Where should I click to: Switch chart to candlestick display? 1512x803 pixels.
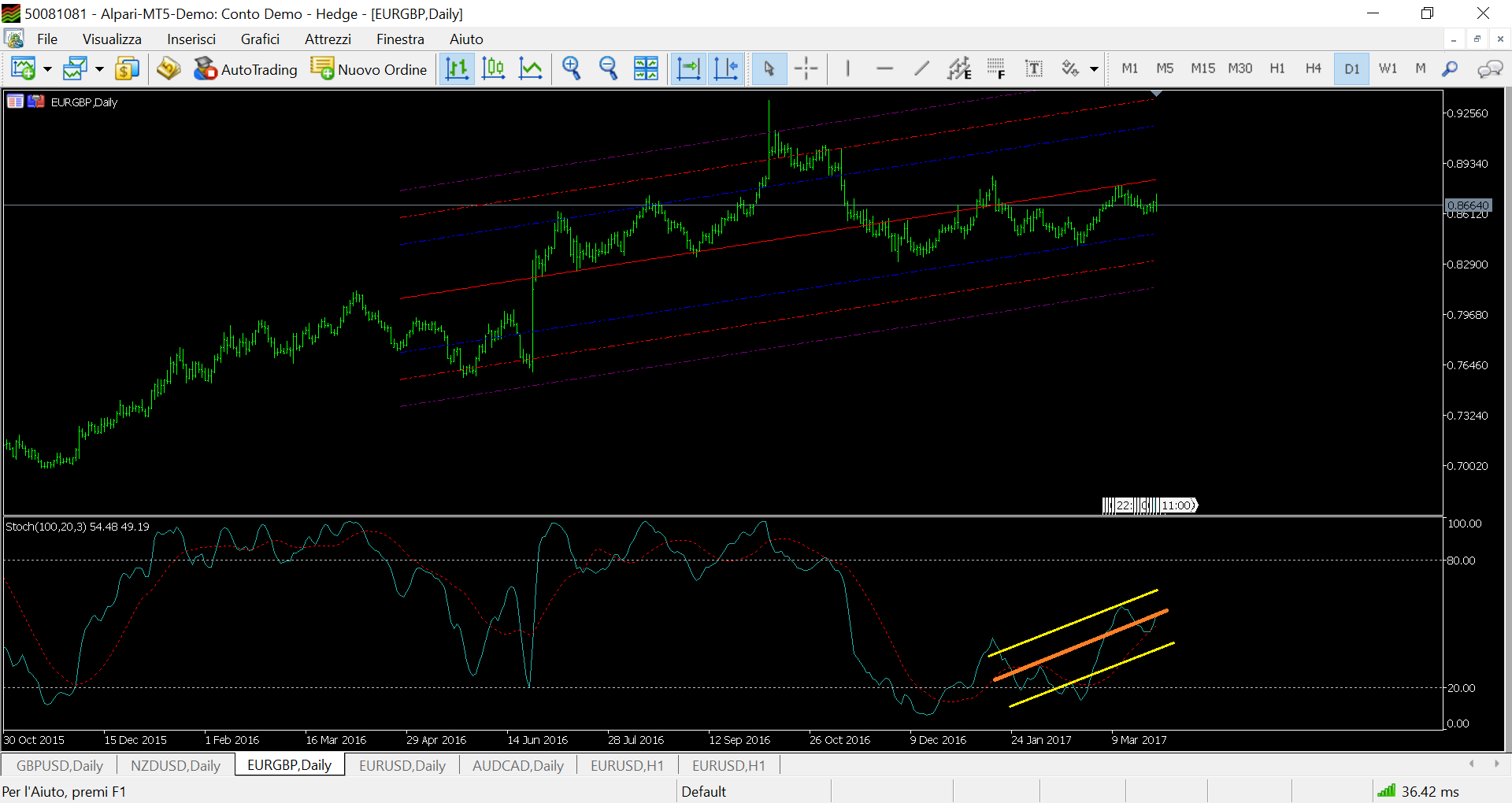point(494,69)
